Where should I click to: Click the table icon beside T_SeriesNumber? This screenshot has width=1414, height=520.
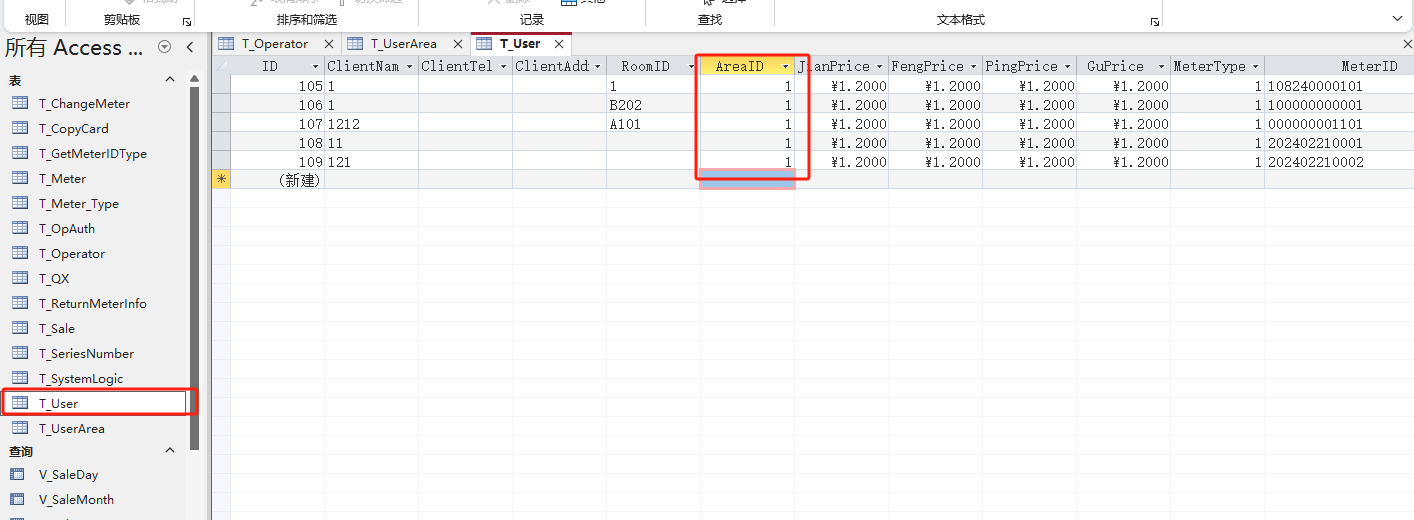tap(19, 353)
